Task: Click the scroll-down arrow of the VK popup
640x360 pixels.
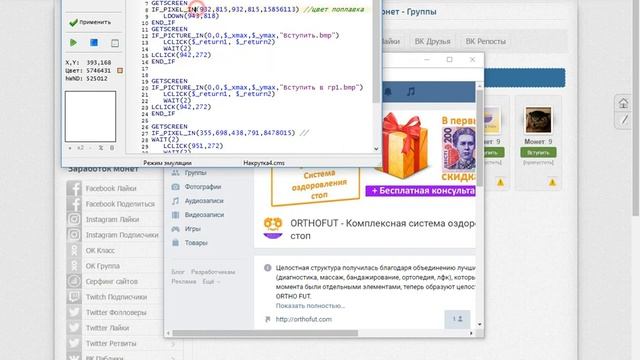Action: pyautogui.click(x=480, y=324)
